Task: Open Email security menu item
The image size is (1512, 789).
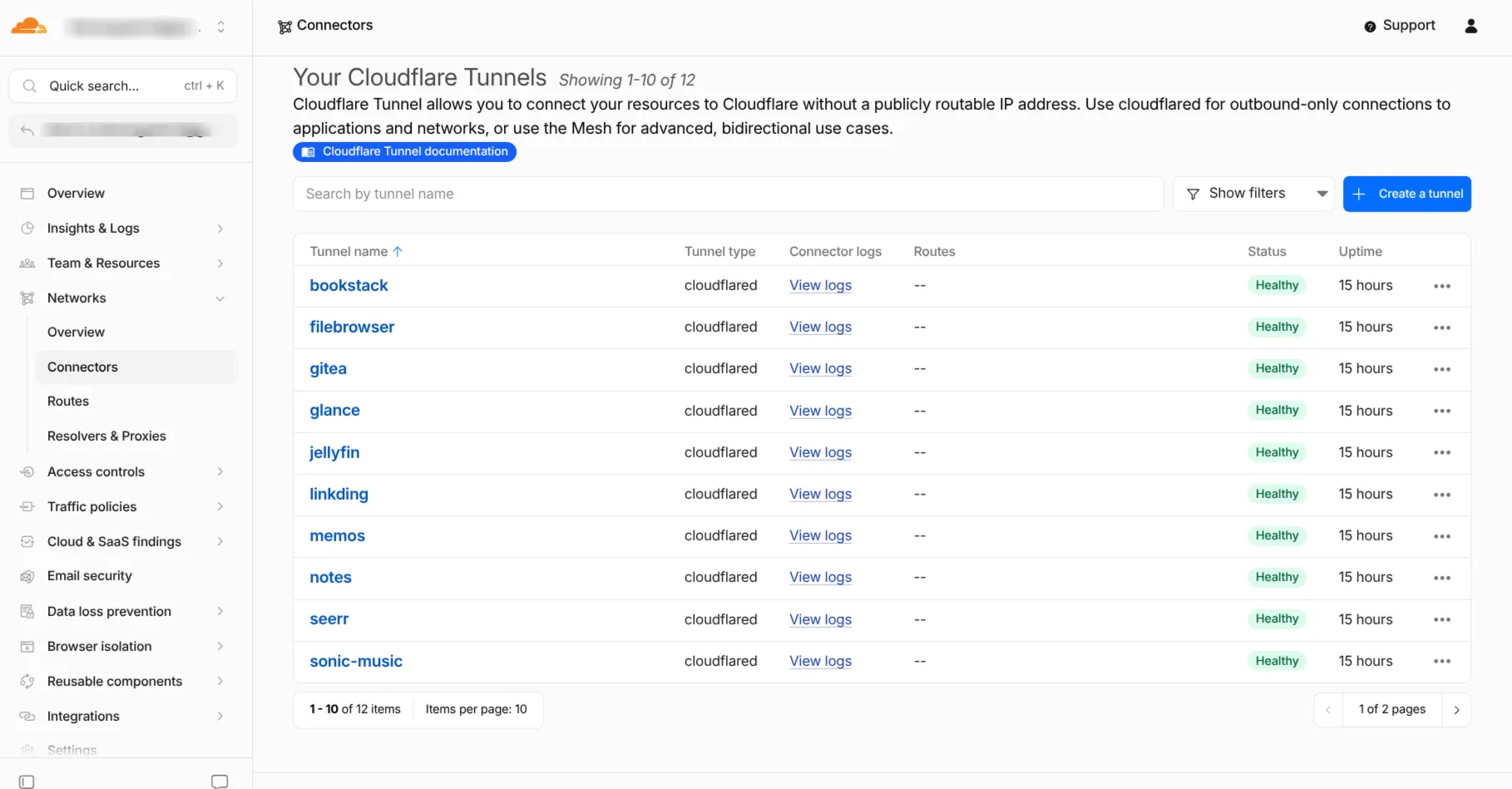Action: pyautogui.click(x=90, y=575)
